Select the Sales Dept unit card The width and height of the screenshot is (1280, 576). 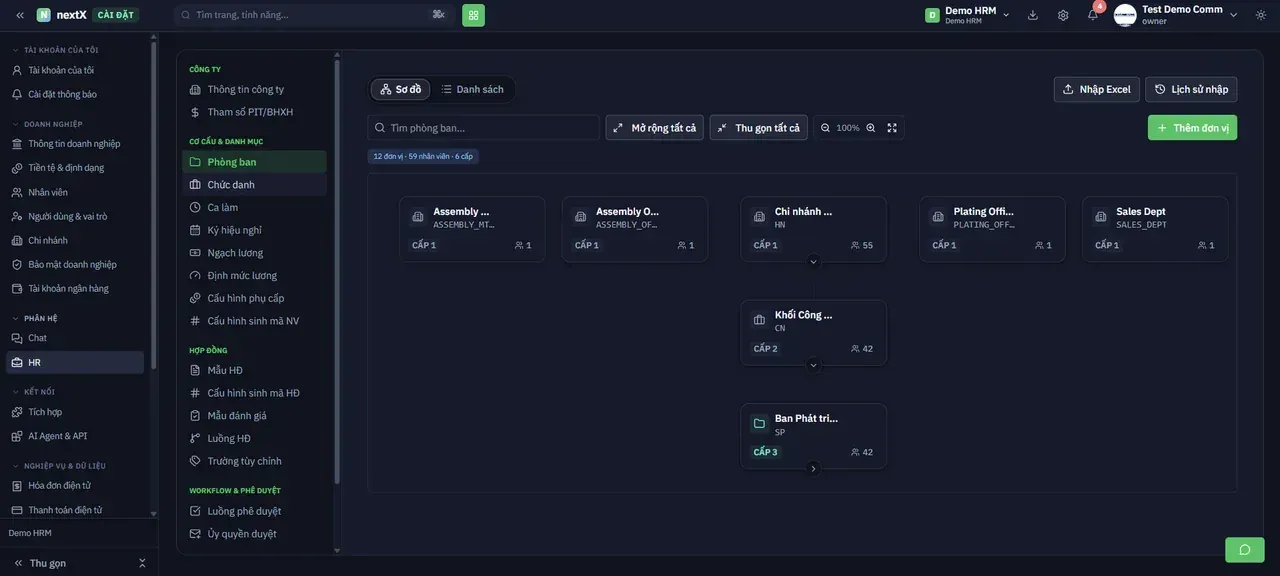click(x=1155, y=229)
